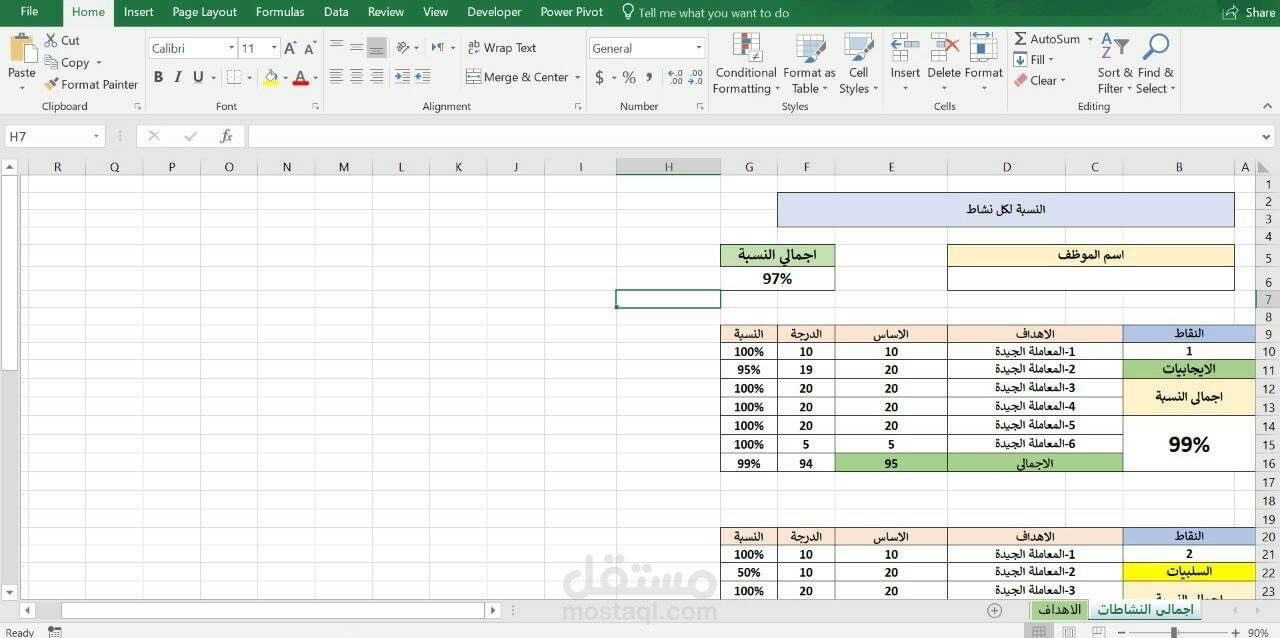Select the اجمالى النشاطات sheet tab
This screenshot has height=638, width=1280.
(x=1145, y=609)
